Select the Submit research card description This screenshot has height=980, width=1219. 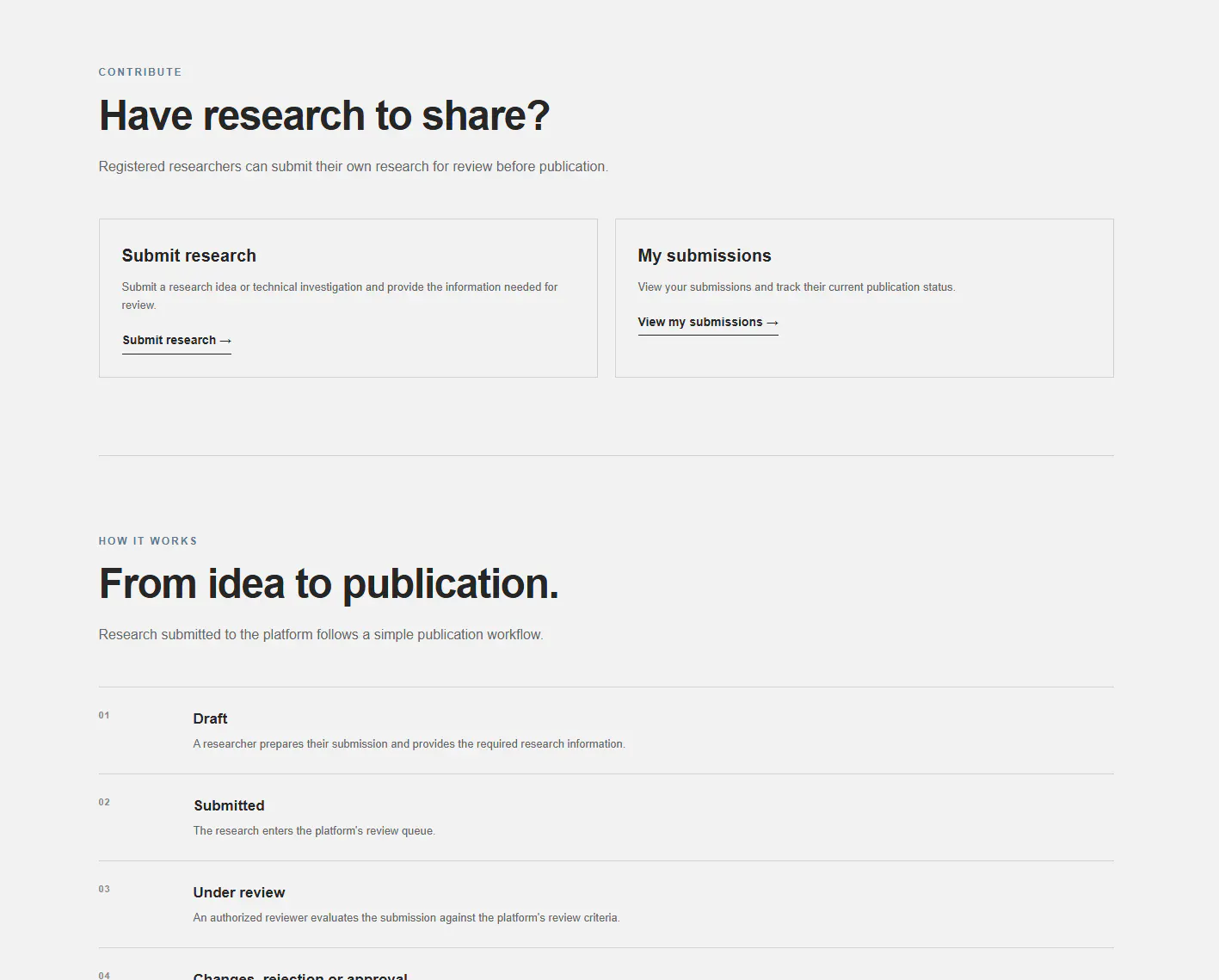tap(340, 296)
